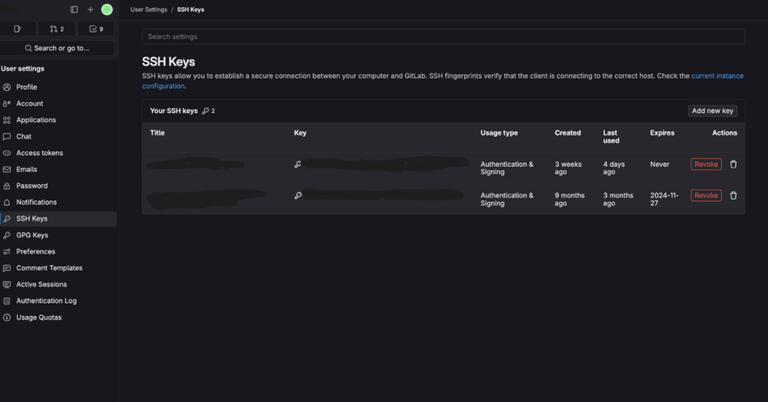The image size is (768, 402).
Task: Focus the Search settings field
Action: tap(443, 37)
